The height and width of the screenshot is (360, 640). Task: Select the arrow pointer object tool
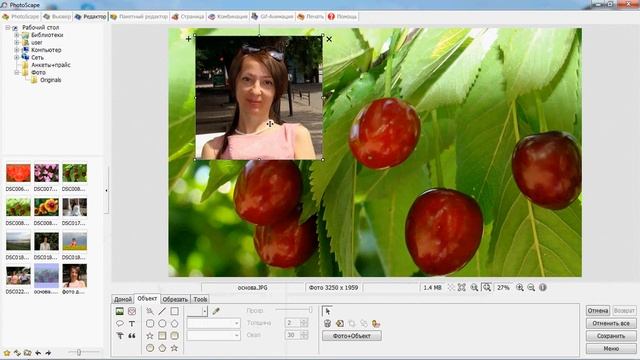click(327, 311)
